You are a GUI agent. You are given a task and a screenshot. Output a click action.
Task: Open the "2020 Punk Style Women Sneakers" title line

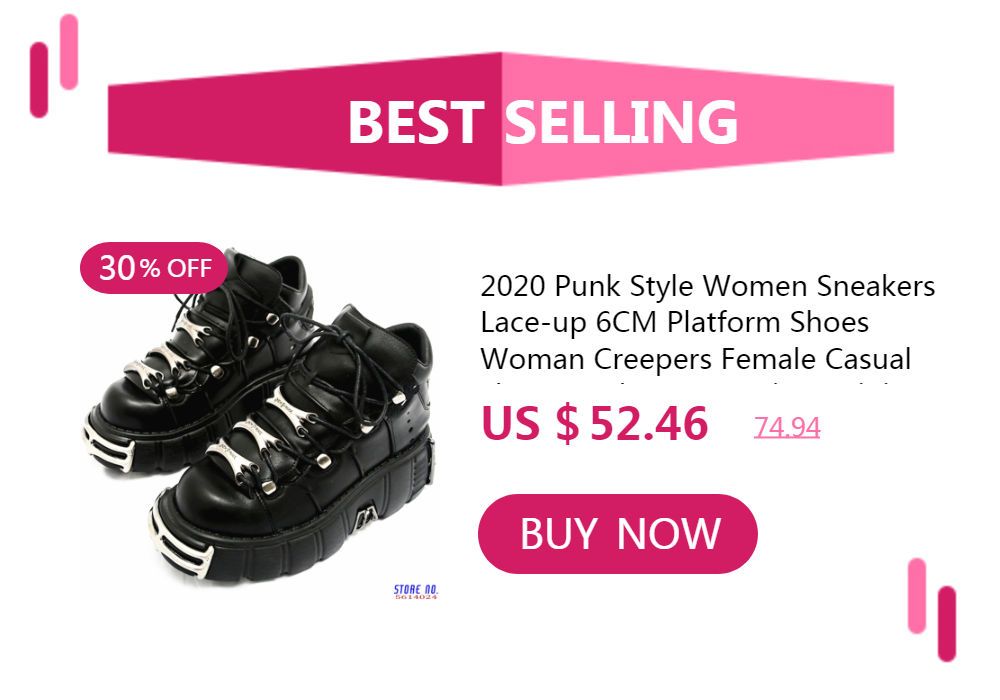coord(707,286)
